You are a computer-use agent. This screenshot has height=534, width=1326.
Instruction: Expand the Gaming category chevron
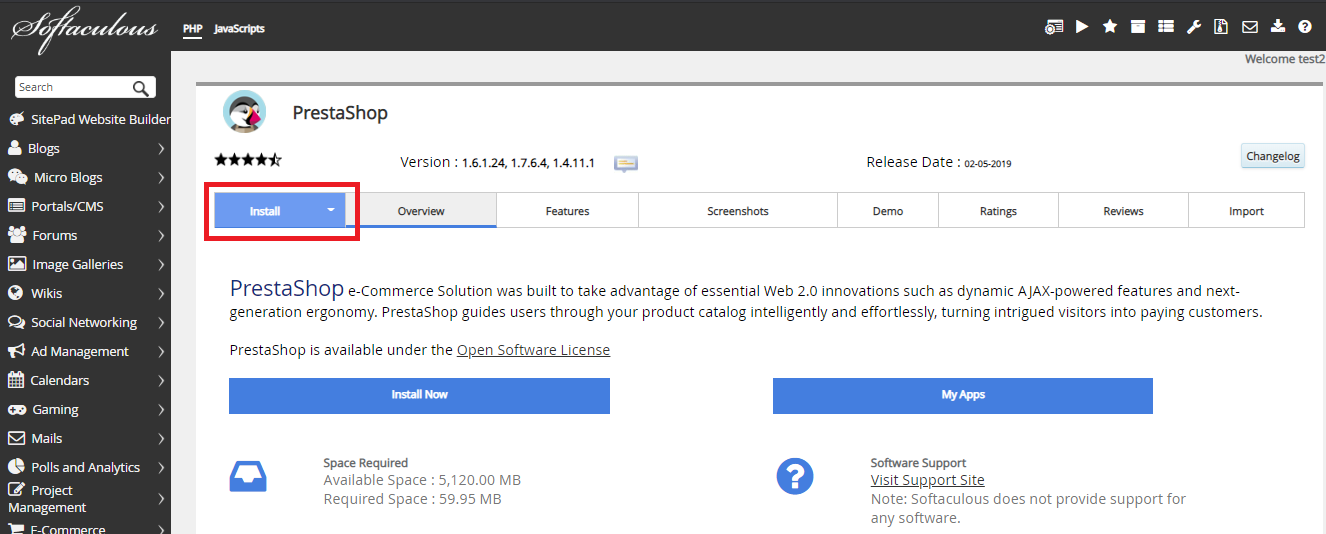coord(161,409)
